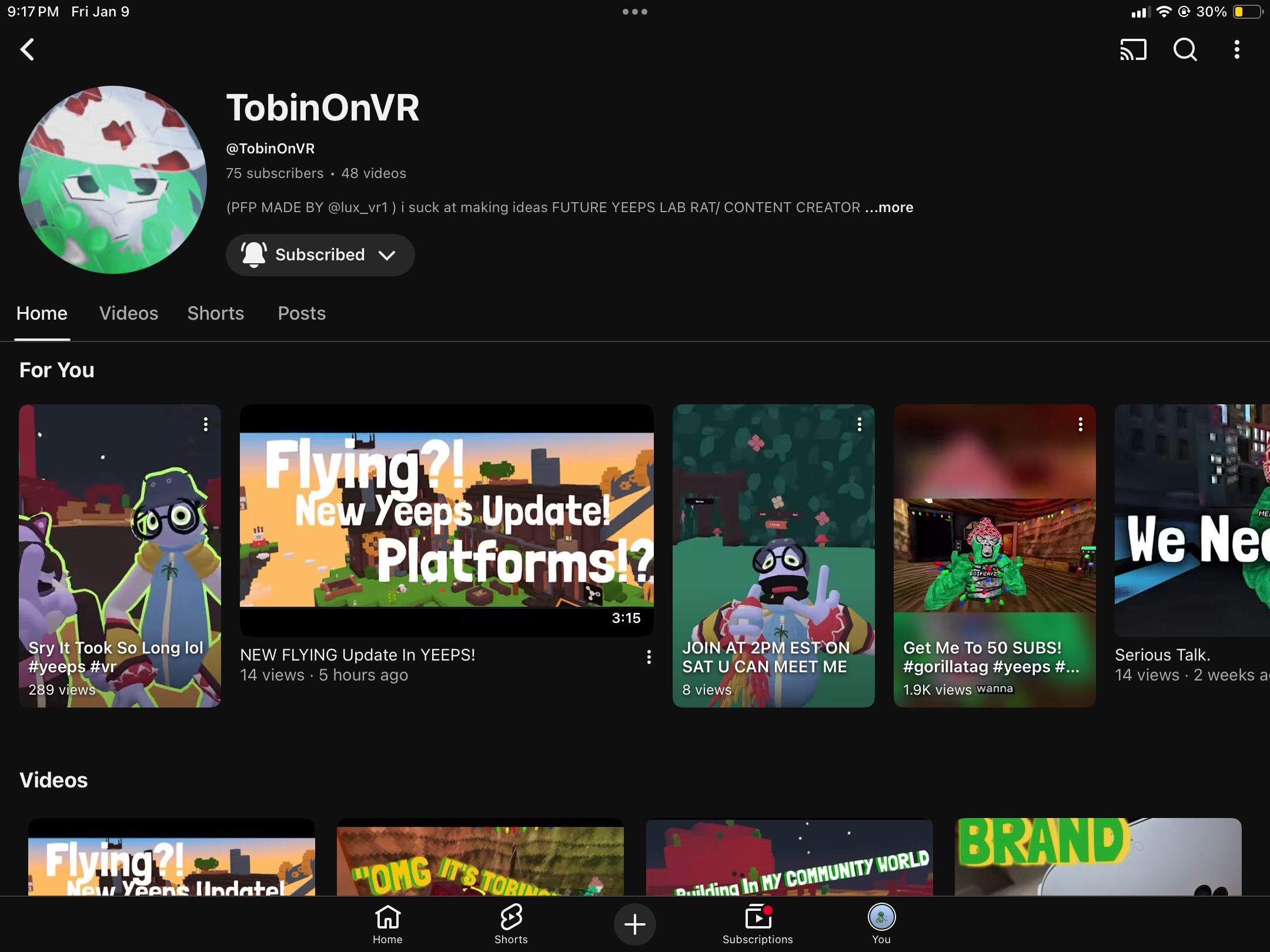Play 'JOIN AT 2PM EST ON SAT' short
The height and width of the screenshot is (952, 1270).
[774, 555]
